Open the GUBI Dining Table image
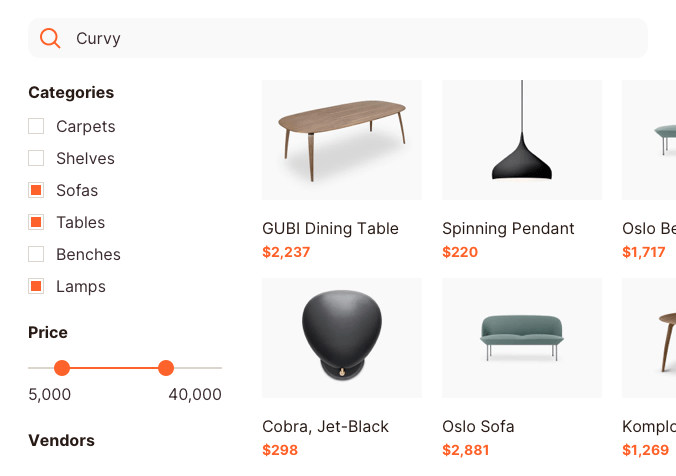The height and width of the screenshot is (476, 676). 342,140
